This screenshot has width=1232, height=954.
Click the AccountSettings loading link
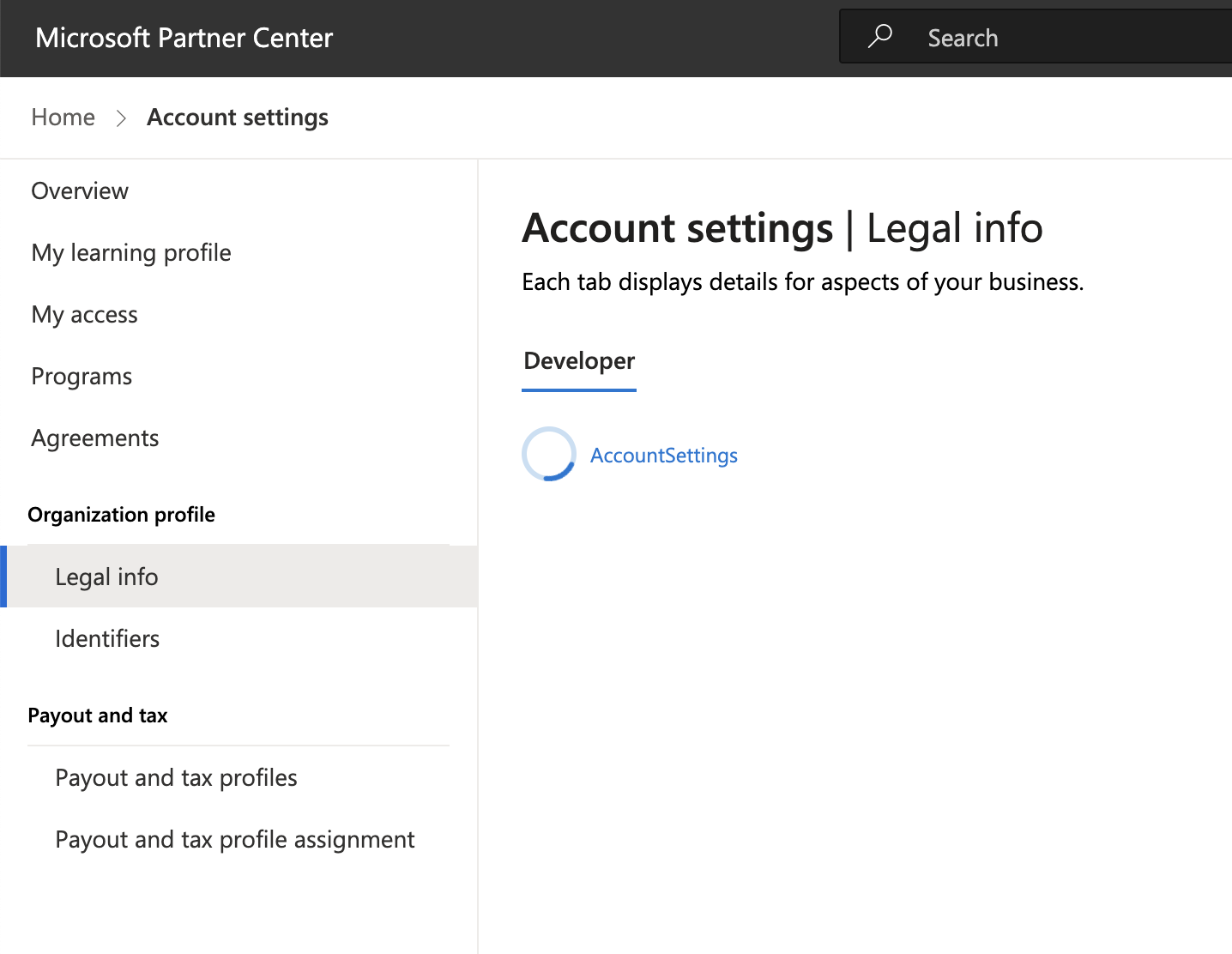point(664,456)
